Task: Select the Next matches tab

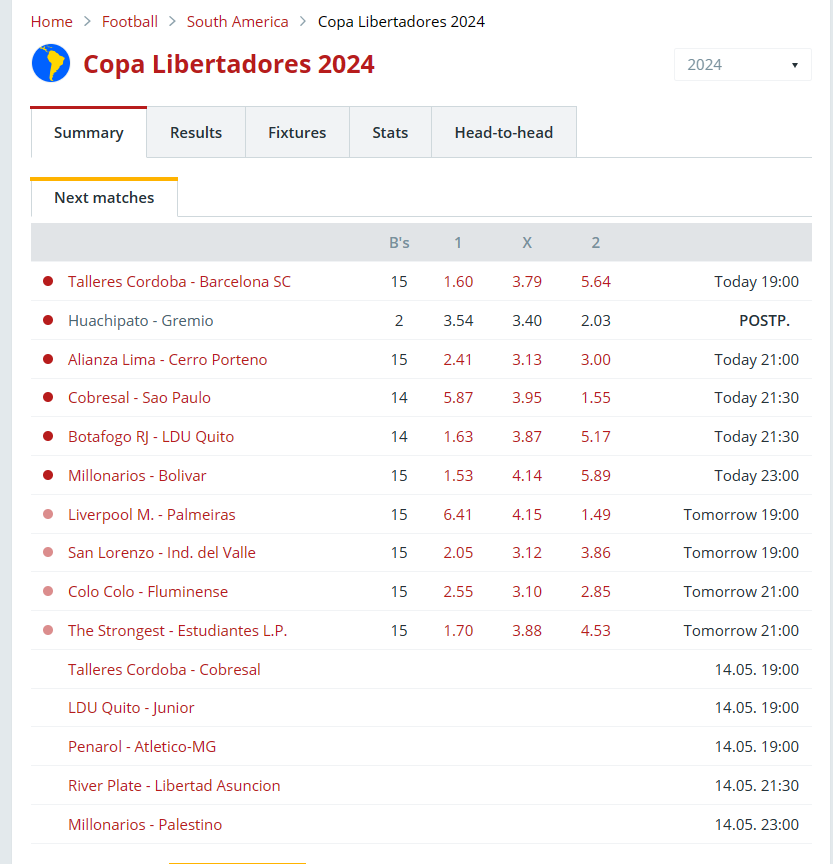Action: [104, 197]
